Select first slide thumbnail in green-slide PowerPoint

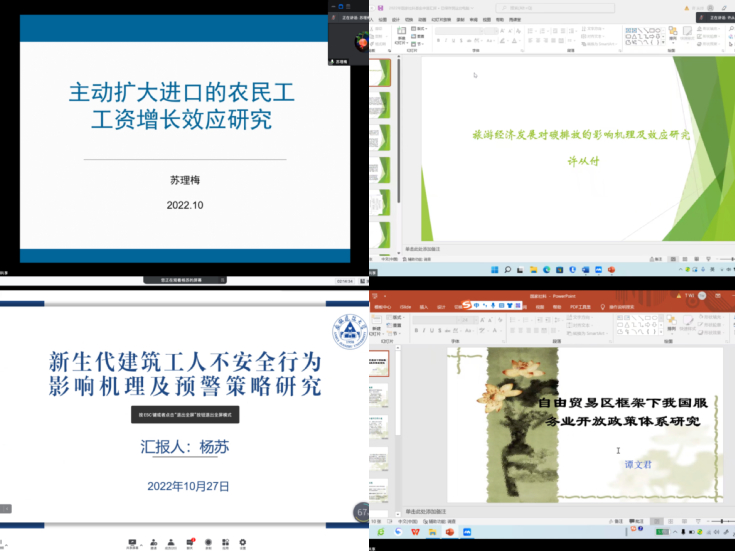pos(381,75)
